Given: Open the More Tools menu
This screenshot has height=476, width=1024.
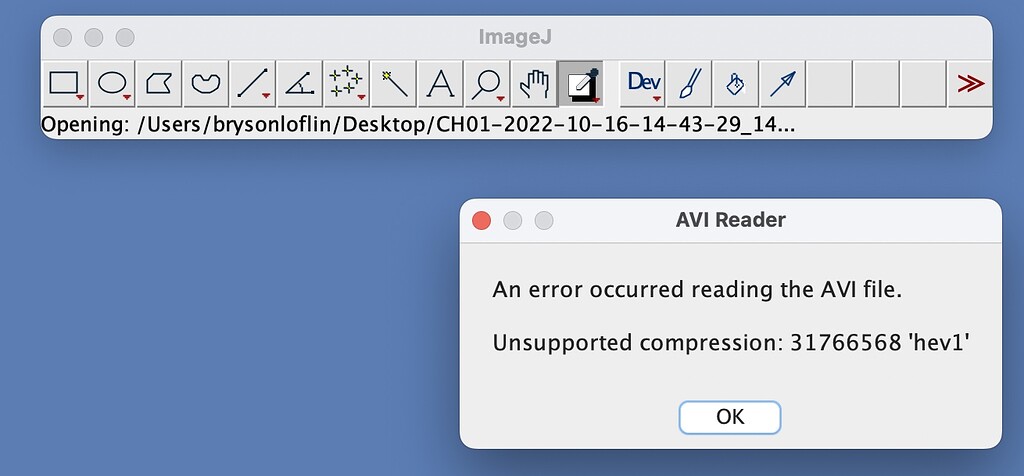Looking at the screenshot, I should (970, 84).
